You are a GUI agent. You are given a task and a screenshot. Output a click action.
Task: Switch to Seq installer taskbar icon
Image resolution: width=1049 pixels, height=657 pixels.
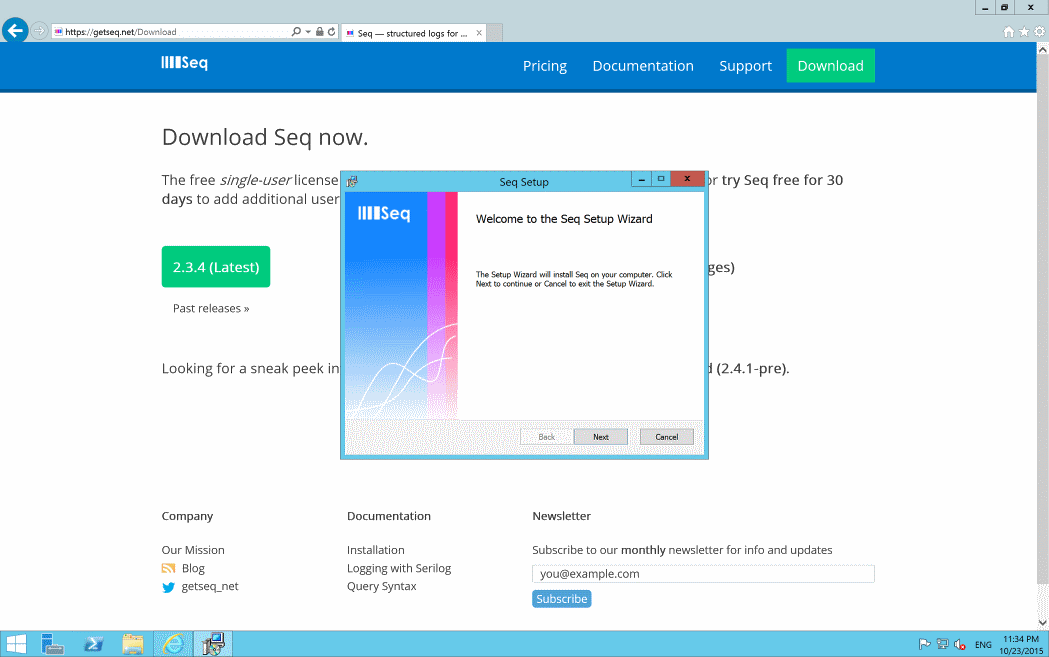coord(213,644)
